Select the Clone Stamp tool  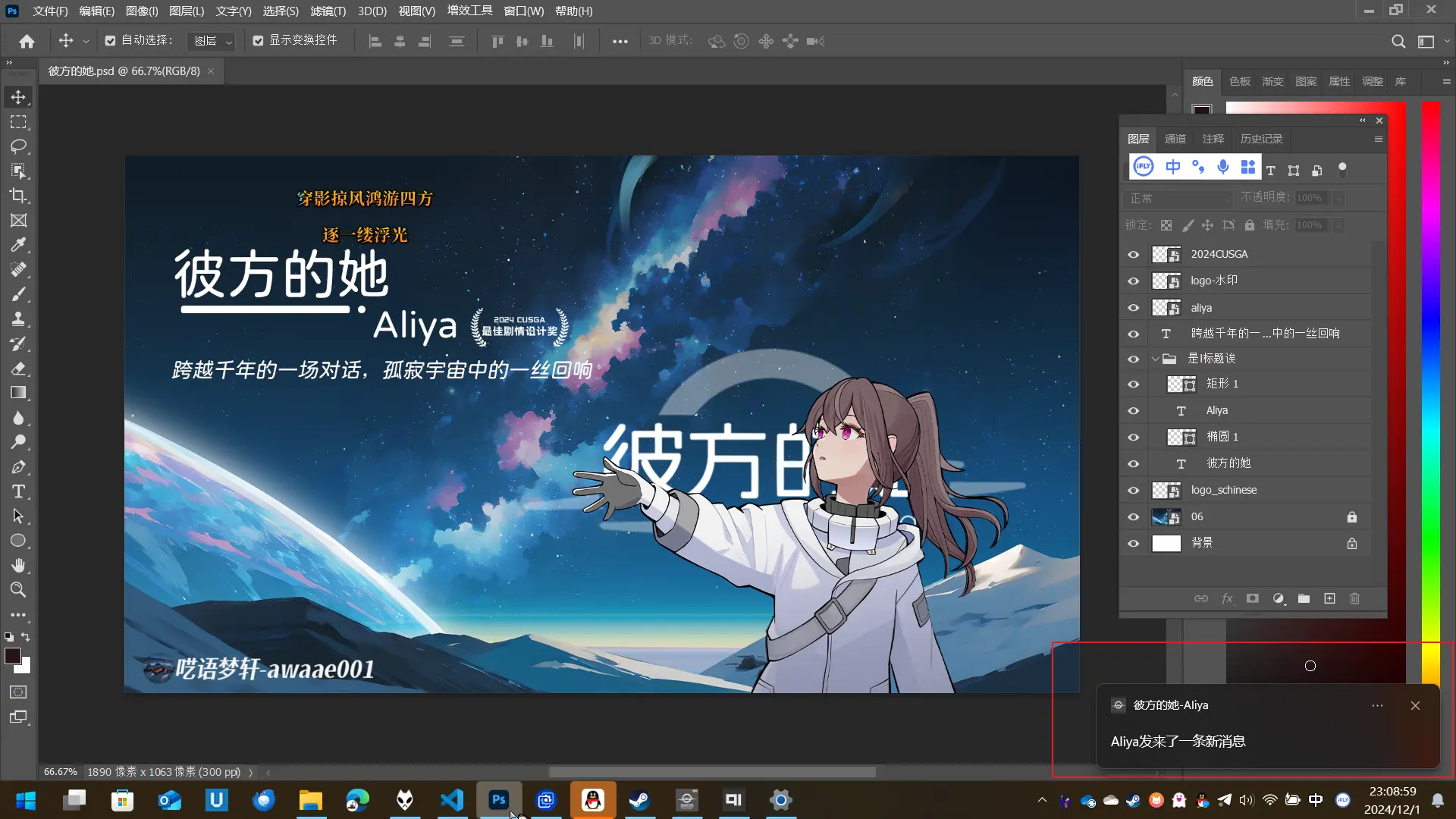point(18,319)
